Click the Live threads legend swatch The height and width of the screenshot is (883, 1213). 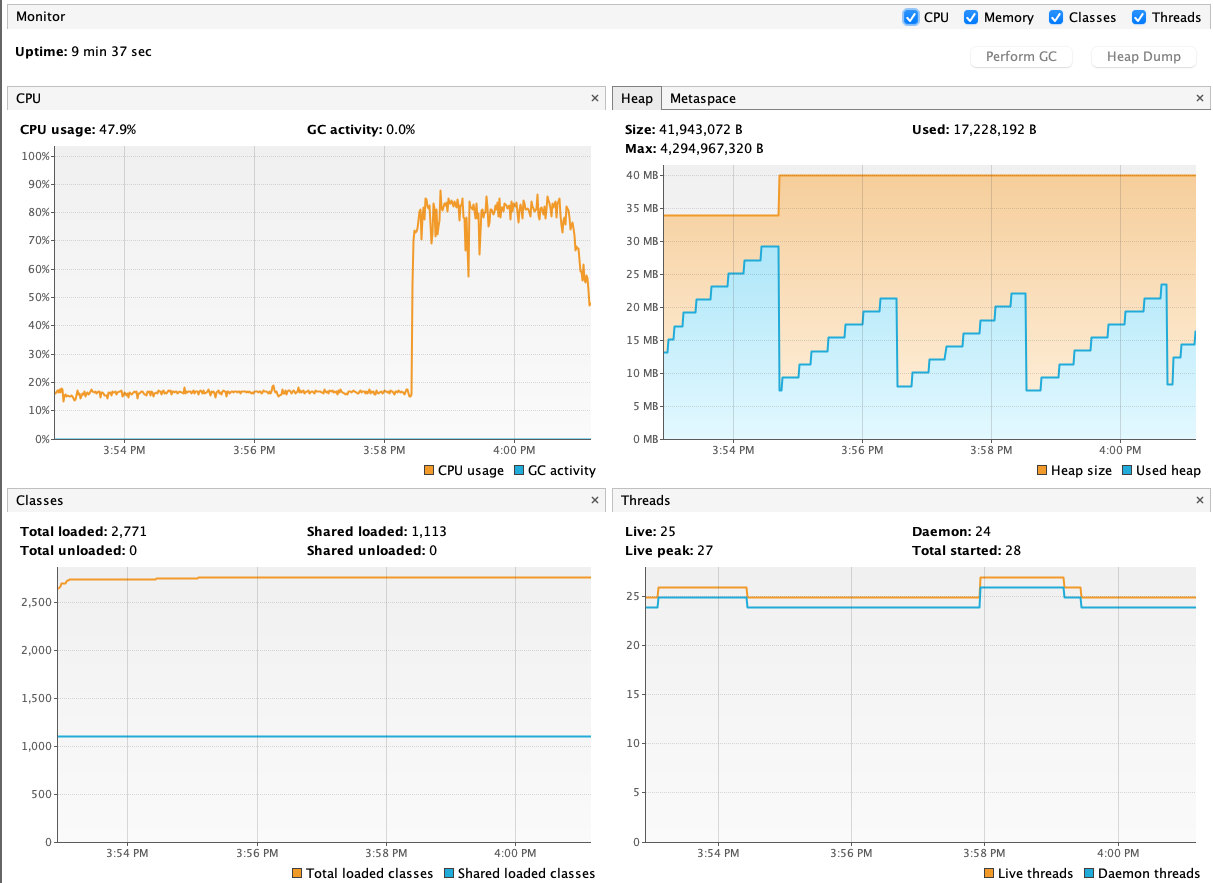point(989,874)
